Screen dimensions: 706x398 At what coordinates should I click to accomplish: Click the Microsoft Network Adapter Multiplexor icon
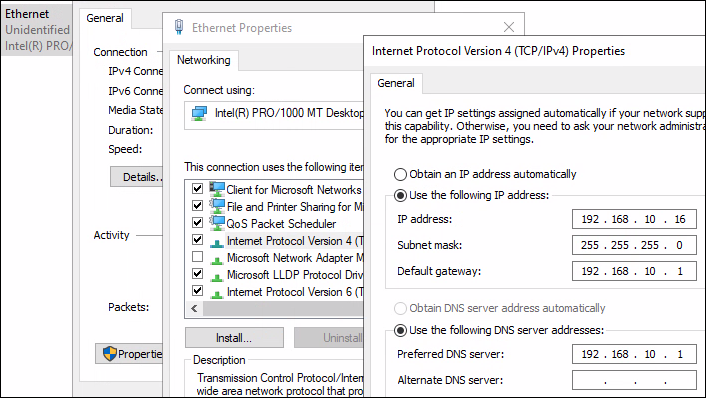[217, 260]
